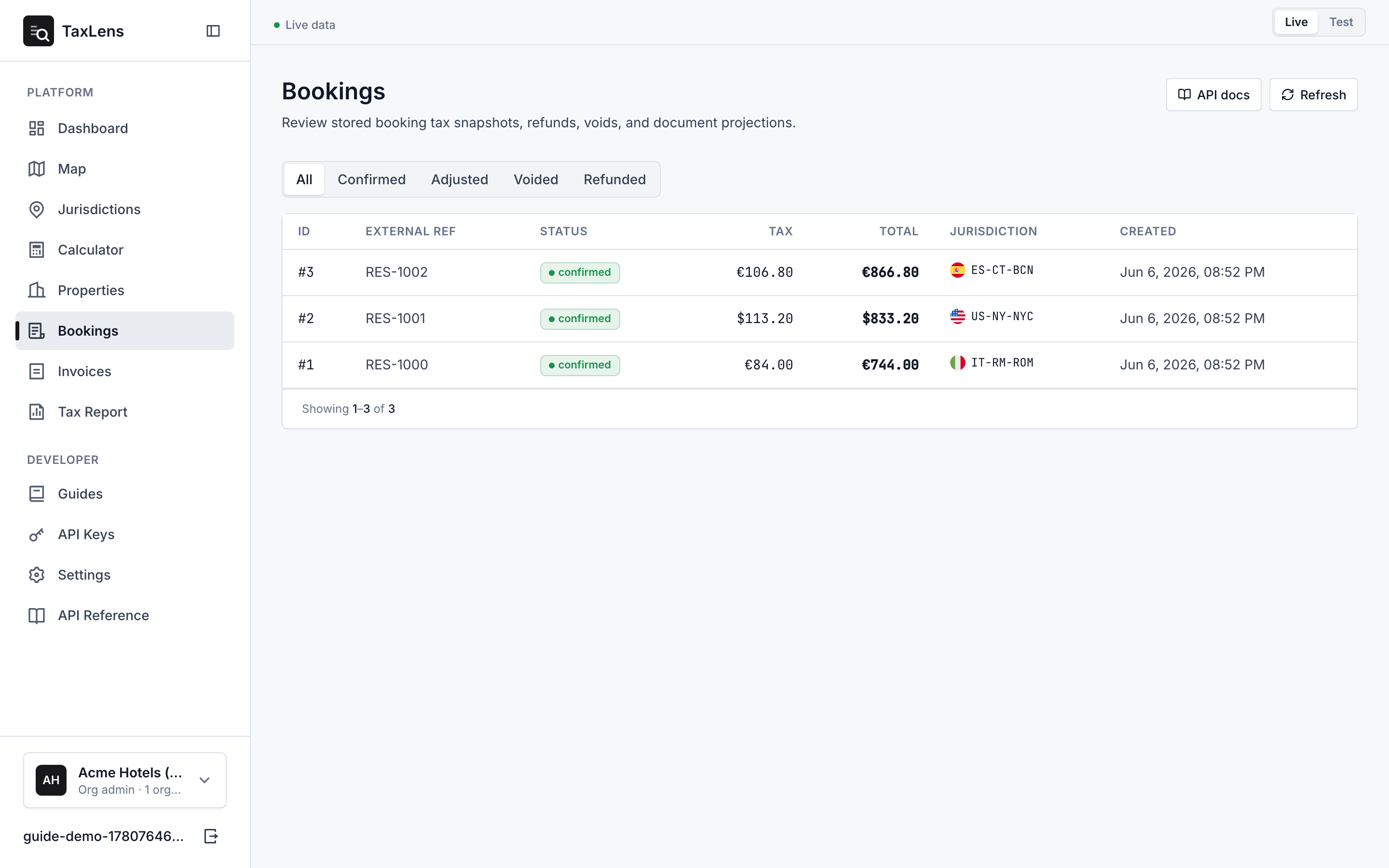The image size is (1389, 868).
Task: Click the total €744.00
Action: (890, 365)
